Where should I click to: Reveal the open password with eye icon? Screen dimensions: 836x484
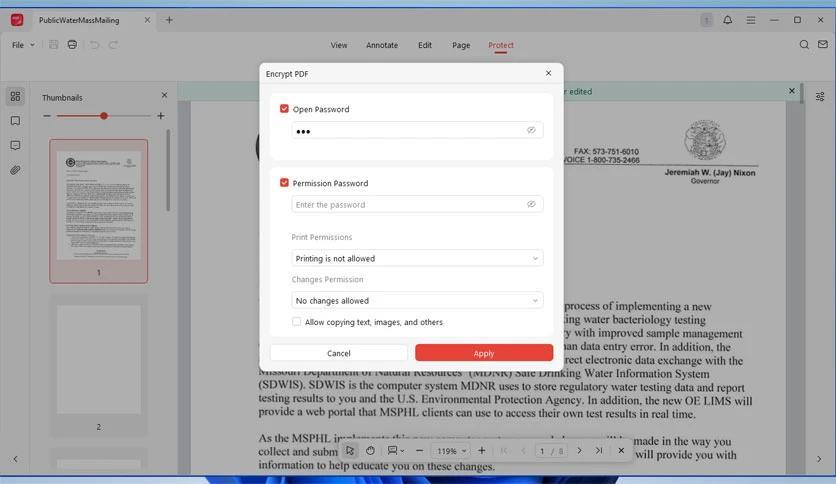[x=531, y=130]
